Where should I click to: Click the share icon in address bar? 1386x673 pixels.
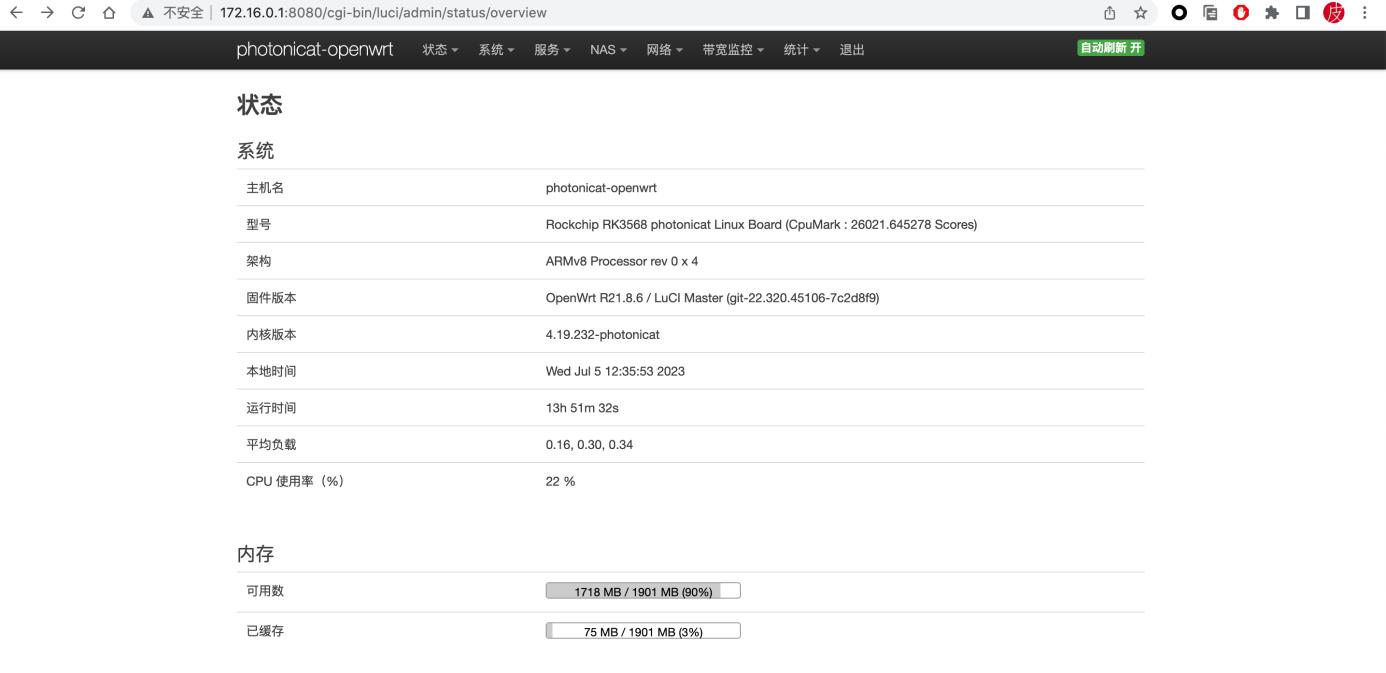point(1110,13)
